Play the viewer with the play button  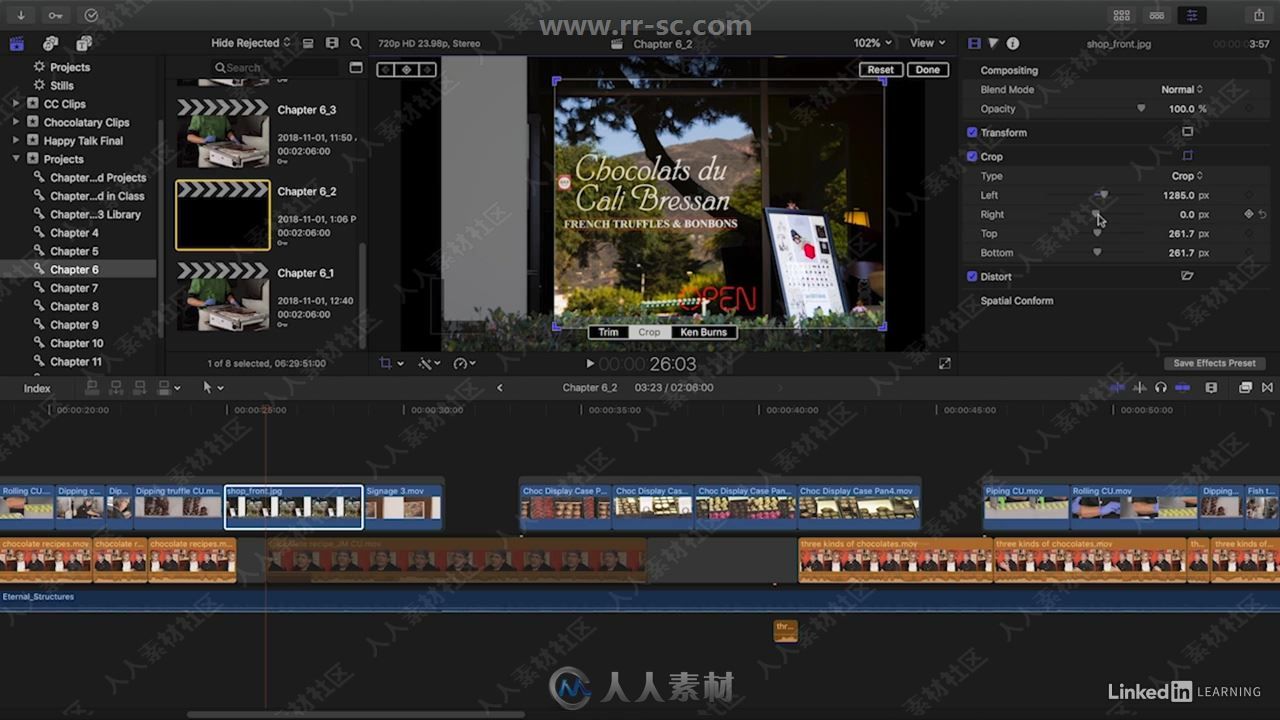pos(590,364)
